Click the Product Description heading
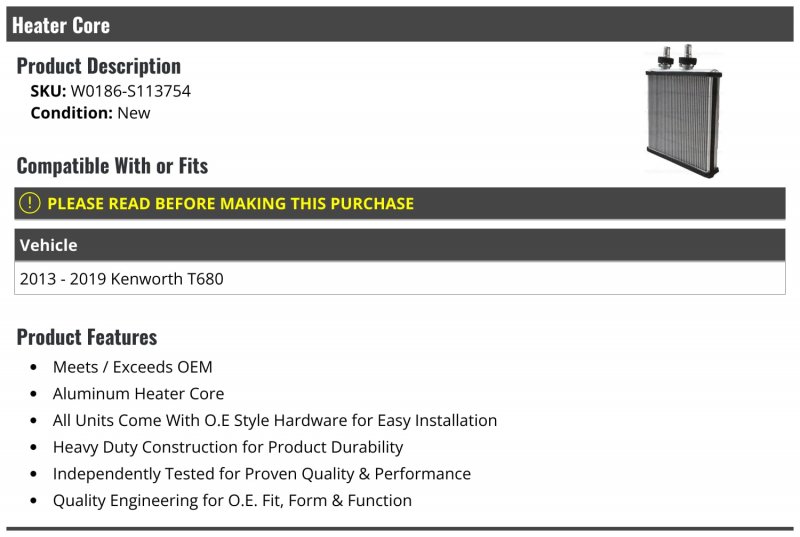 (x=98, y=66)
